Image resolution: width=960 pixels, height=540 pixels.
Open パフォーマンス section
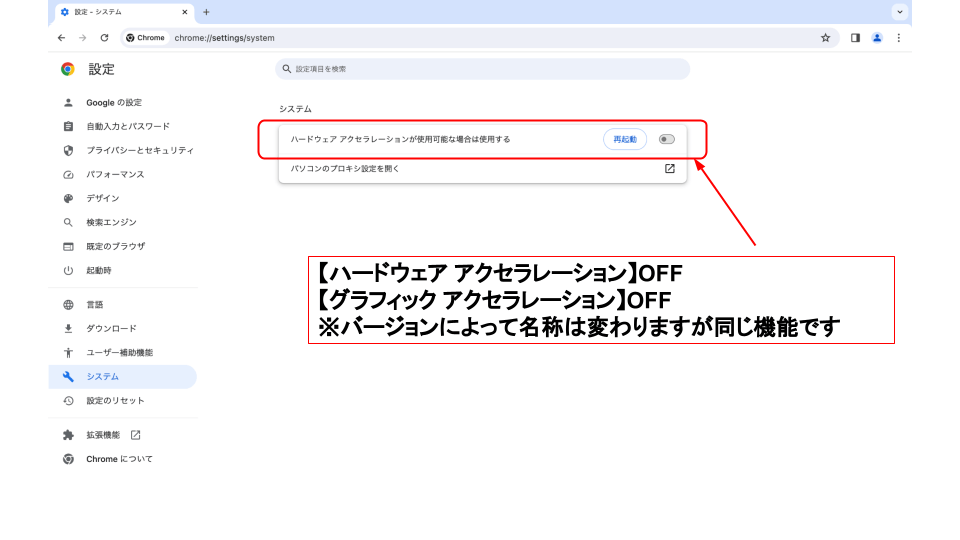(115, 174)
